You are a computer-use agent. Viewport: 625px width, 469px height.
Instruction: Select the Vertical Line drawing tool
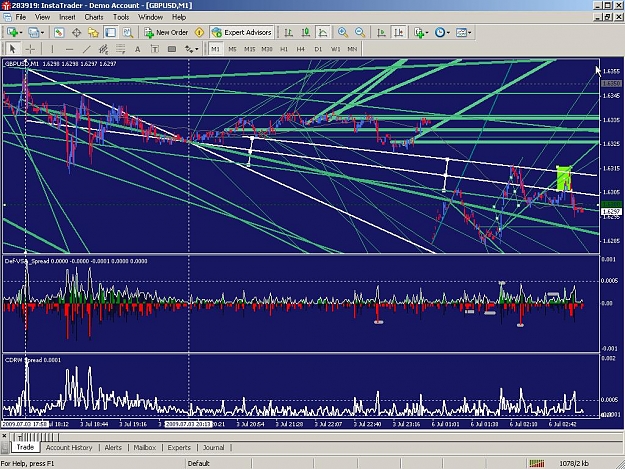coord(52,49)
